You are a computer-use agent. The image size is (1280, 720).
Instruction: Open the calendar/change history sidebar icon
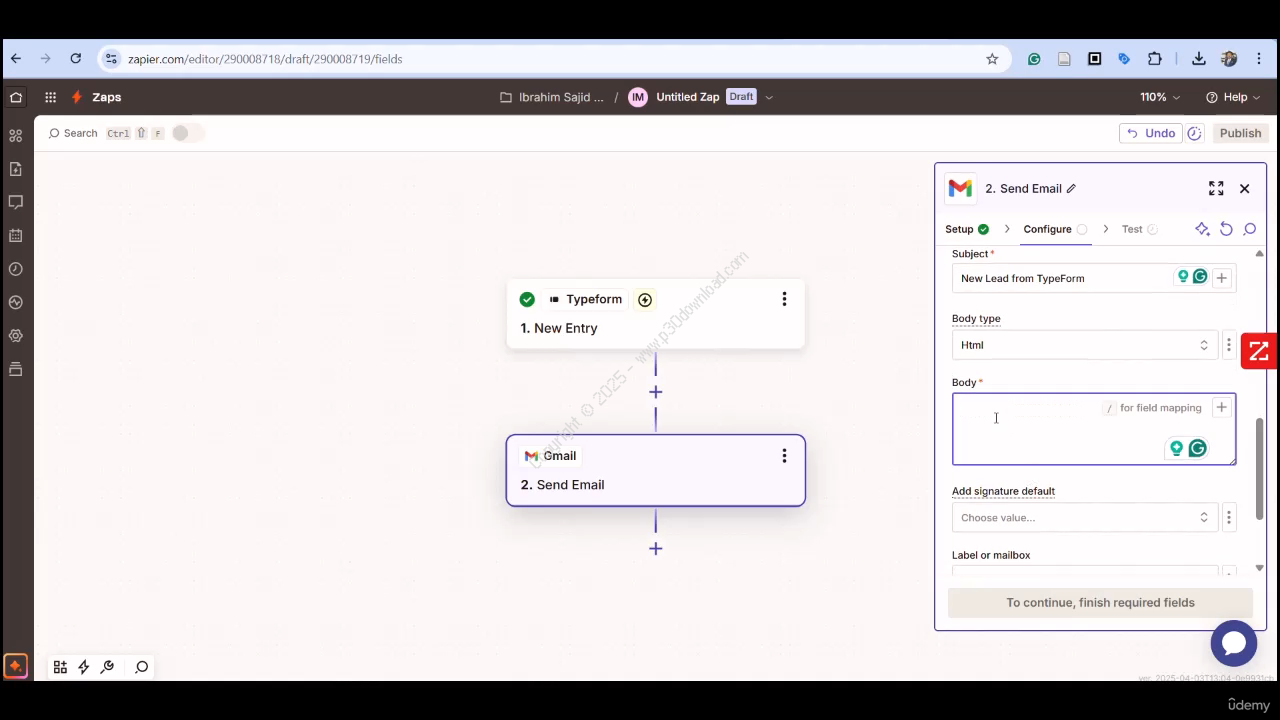[15, 236]
